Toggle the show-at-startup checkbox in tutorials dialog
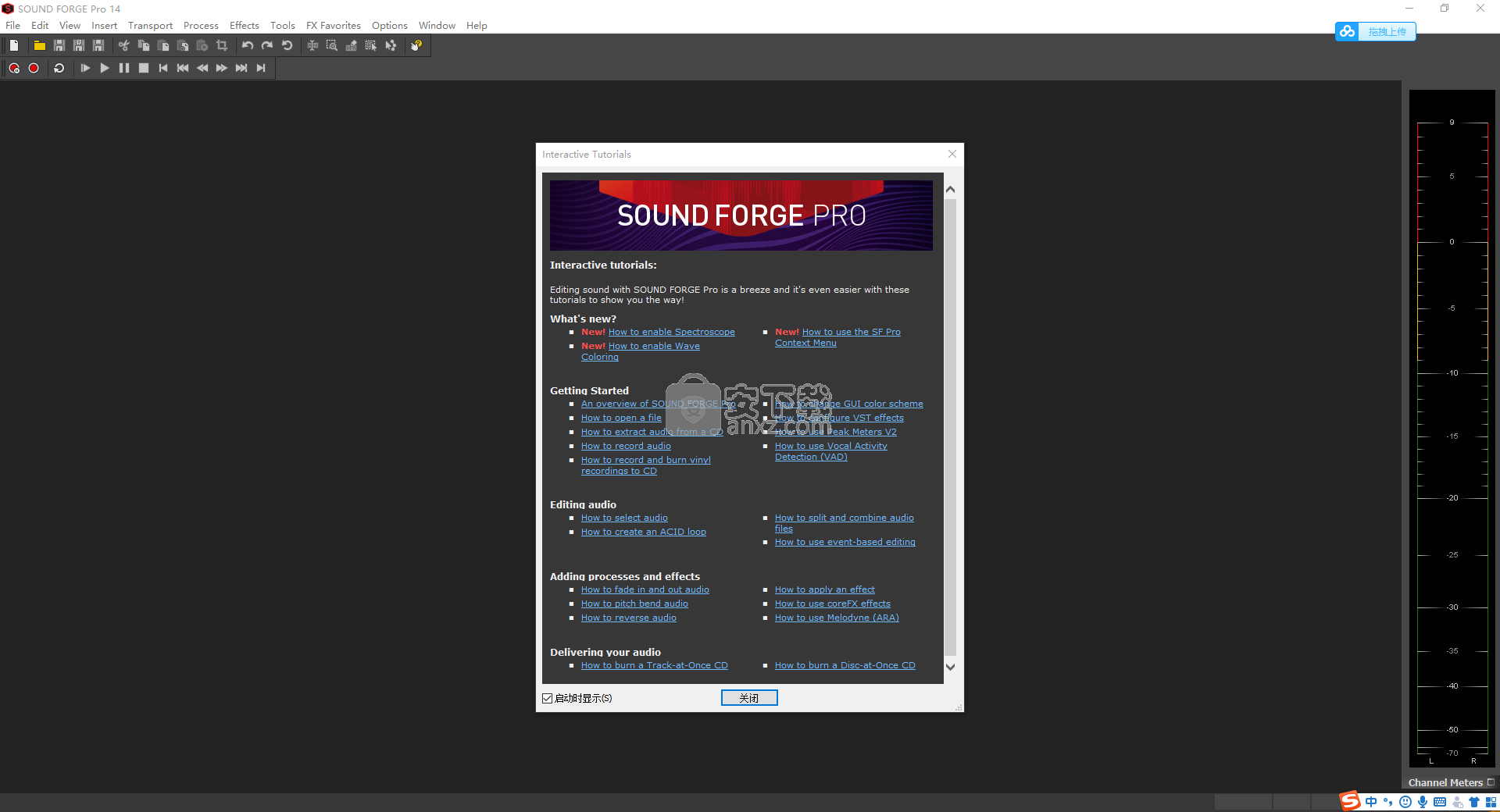This screenshot has height=812, width=1500. point(548,698)
